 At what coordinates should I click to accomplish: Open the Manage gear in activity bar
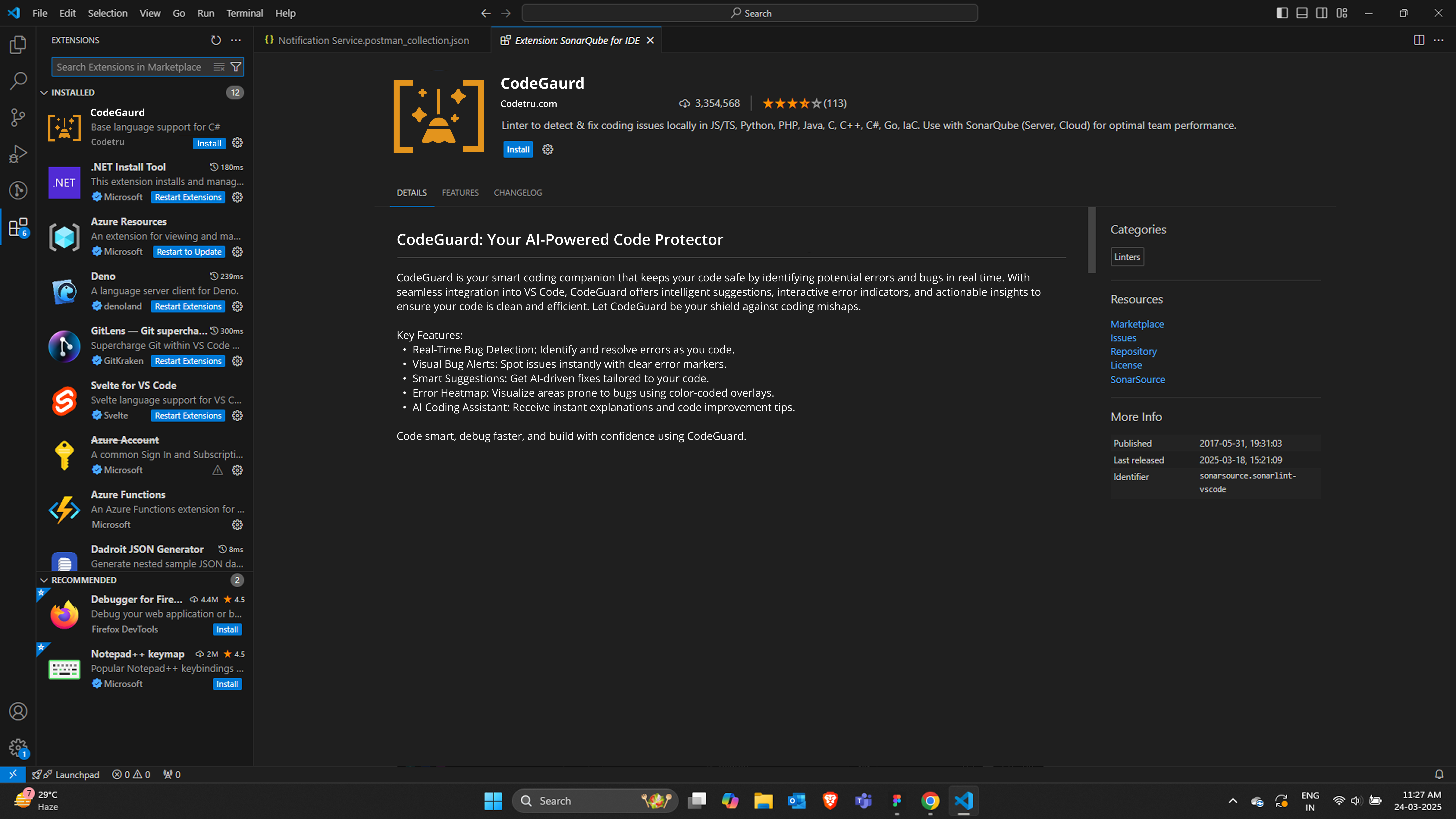[18, 748]
